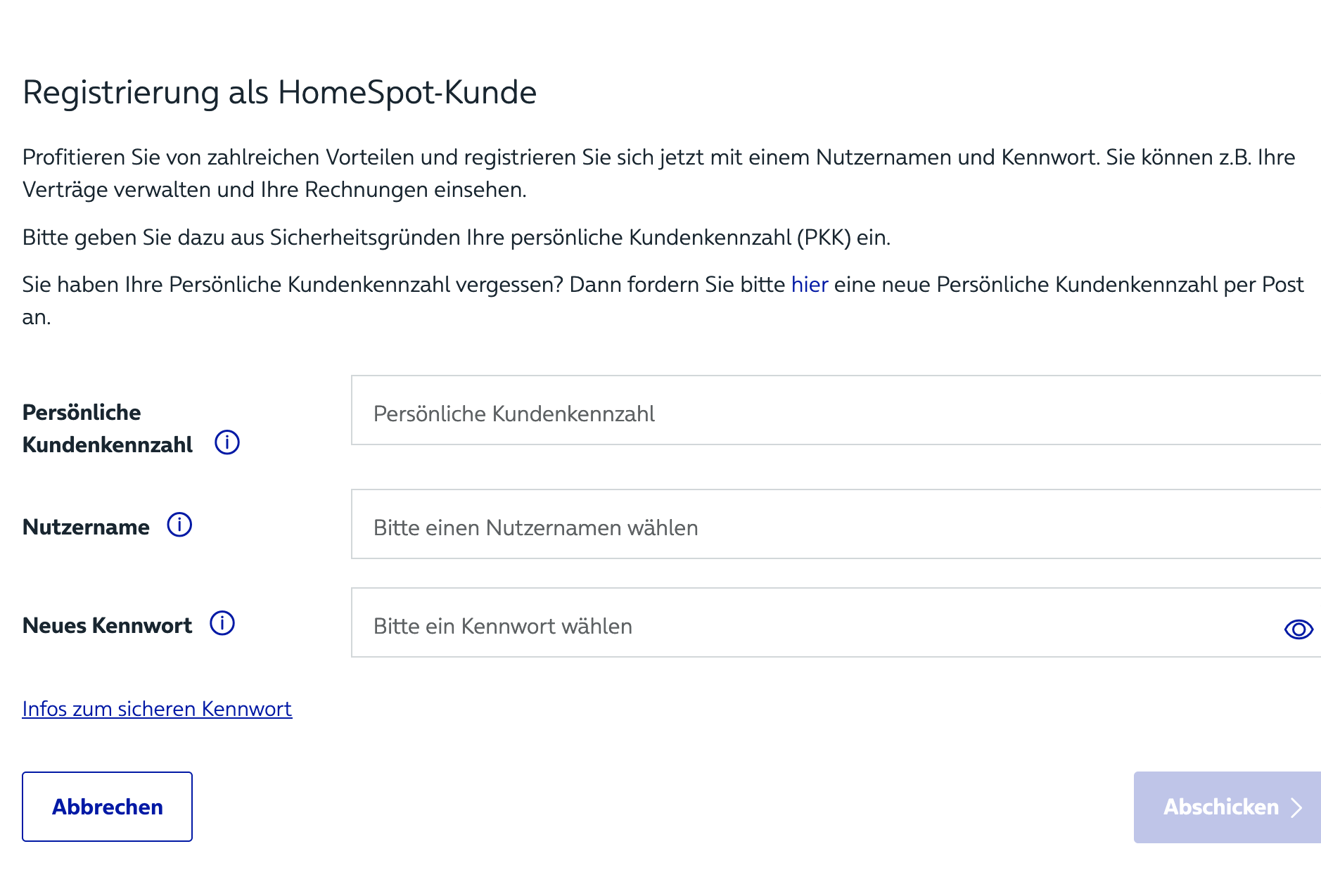Click the 'Neues Kennwort' label text
1321x896 pixels.
107,625
